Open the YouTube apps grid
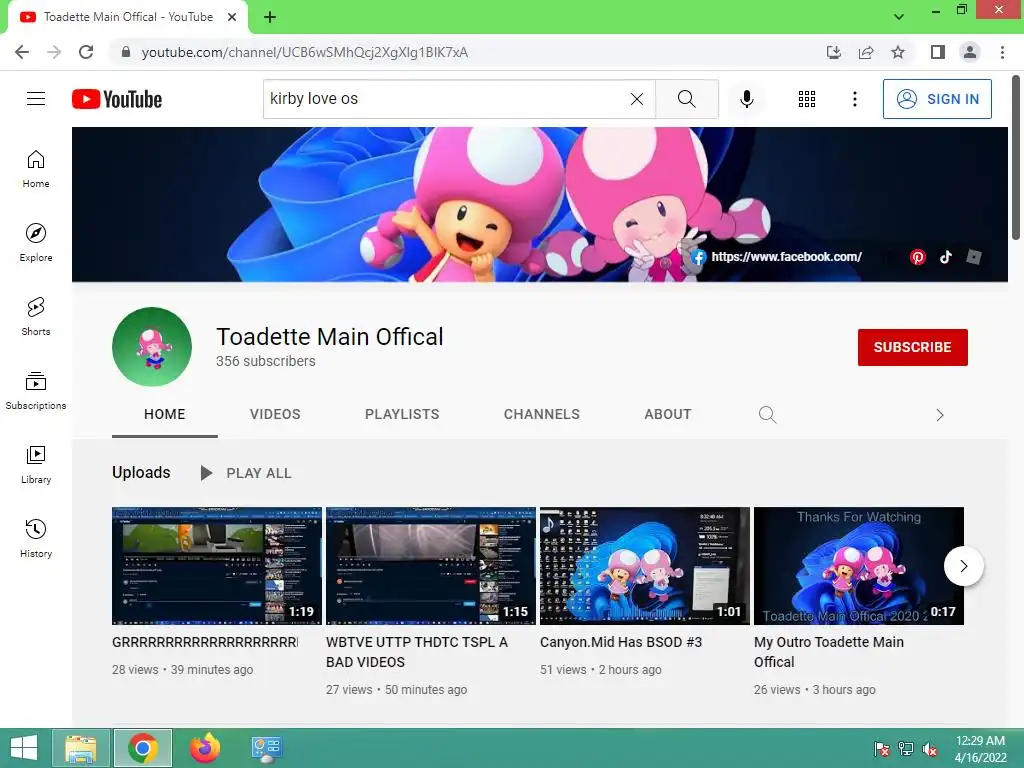 click(807, 99)
